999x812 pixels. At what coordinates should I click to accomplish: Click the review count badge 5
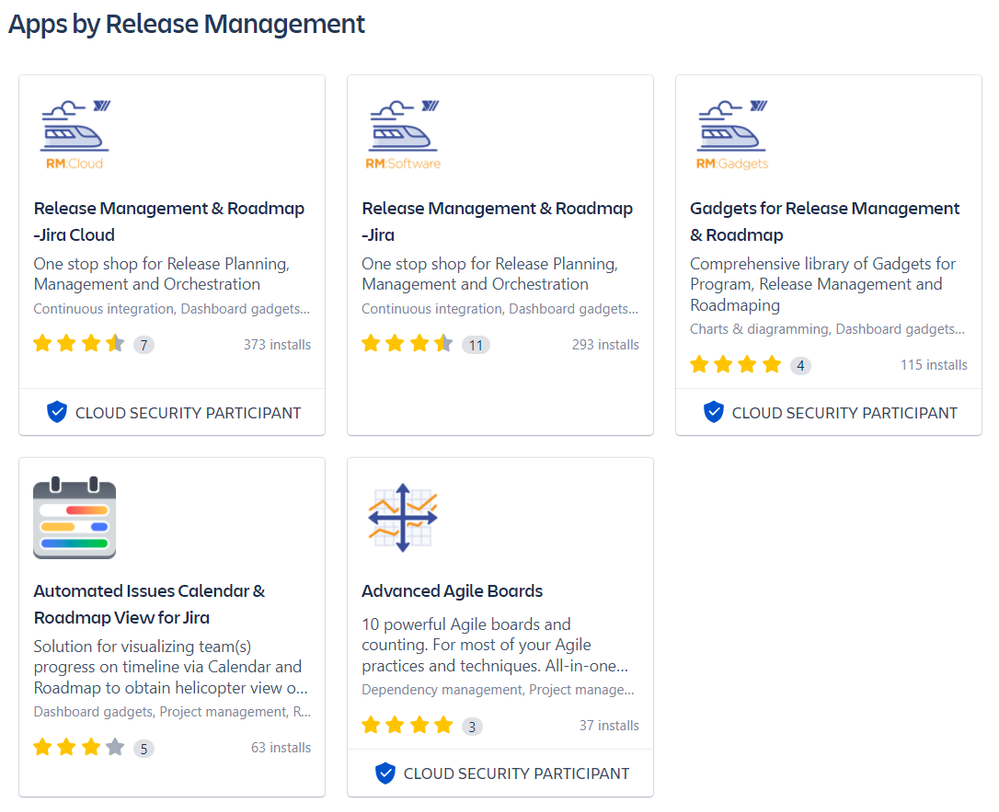point(144,748)
